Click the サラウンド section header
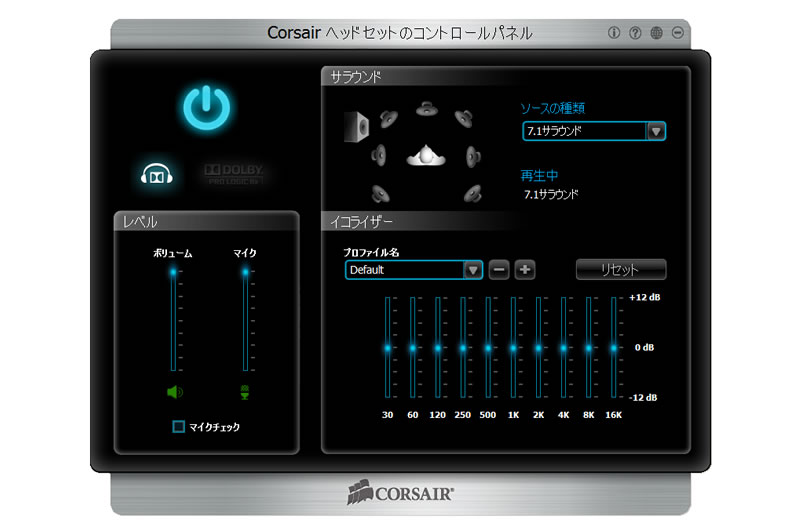Screen dimensions: 800x520 356,77
